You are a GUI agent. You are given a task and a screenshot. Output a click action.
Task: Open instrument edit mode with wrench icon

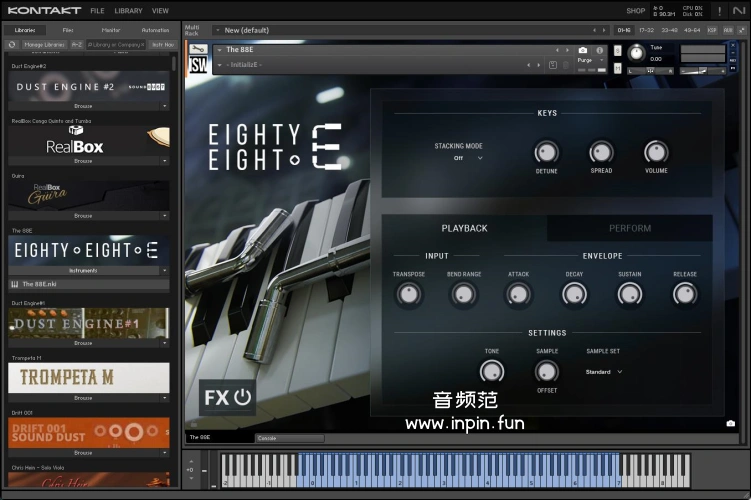198,49
